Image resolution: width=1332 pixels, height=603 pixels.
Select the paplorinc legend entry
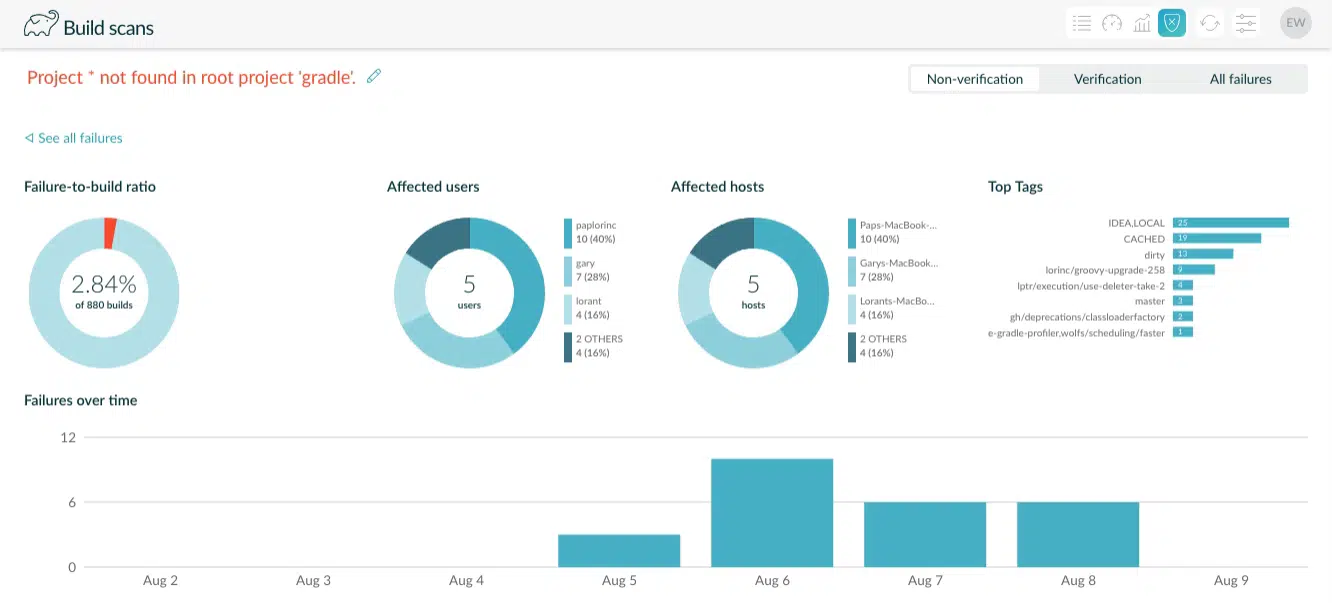tap(594, 230)
